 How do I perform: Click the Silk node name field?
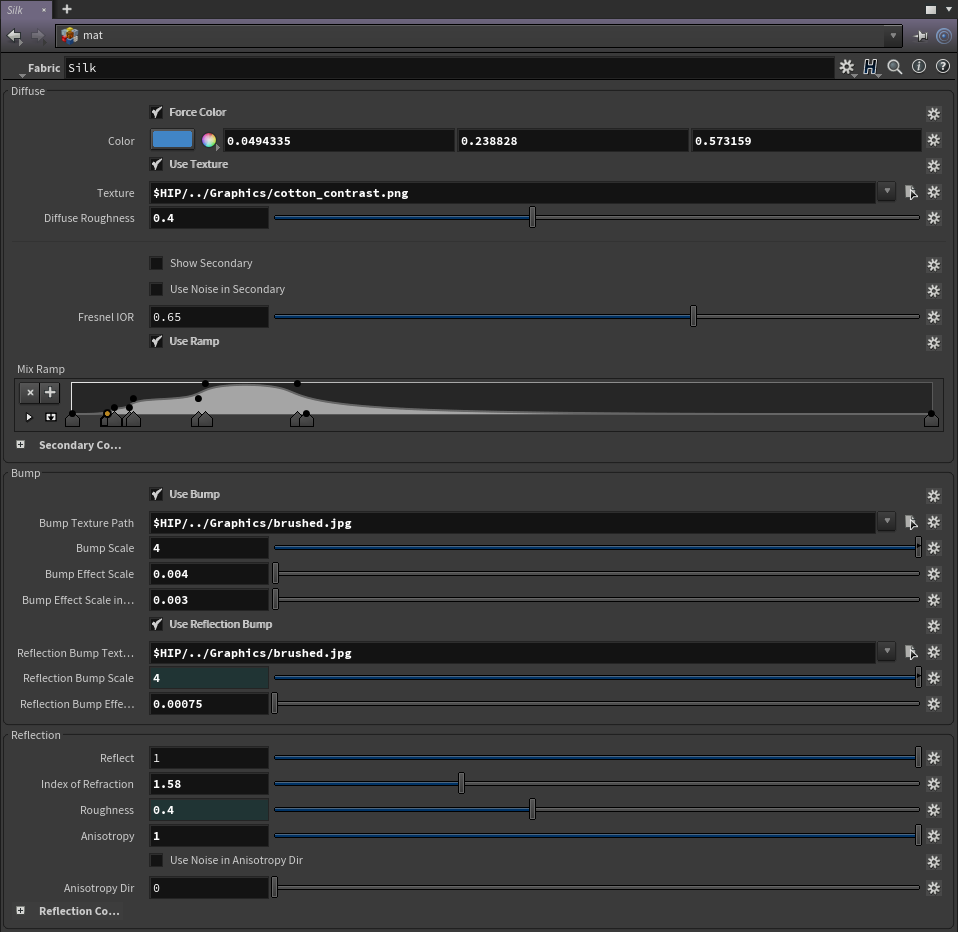click(449, 68)
